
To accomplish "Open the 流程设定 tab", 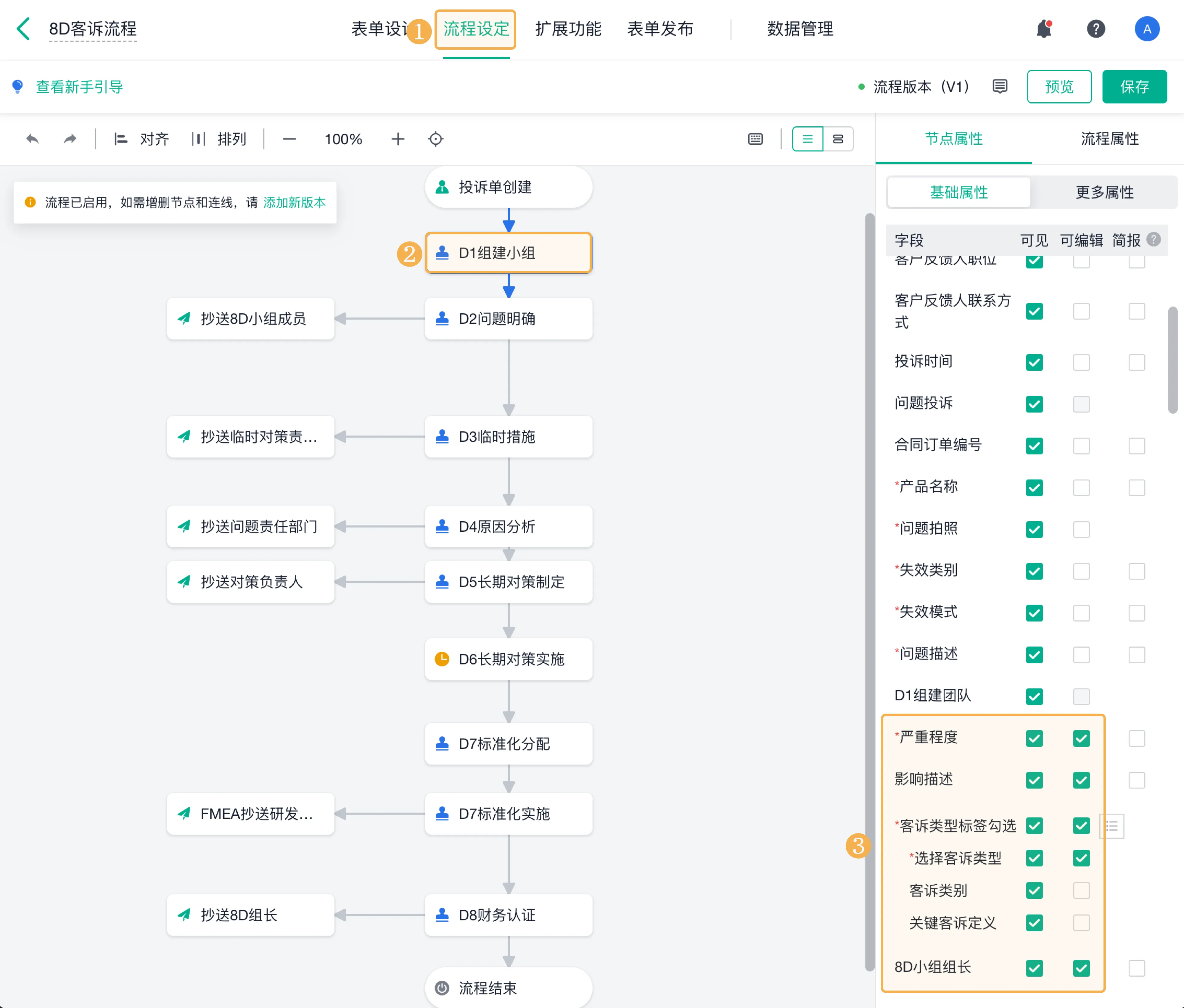I will point(476,29).
